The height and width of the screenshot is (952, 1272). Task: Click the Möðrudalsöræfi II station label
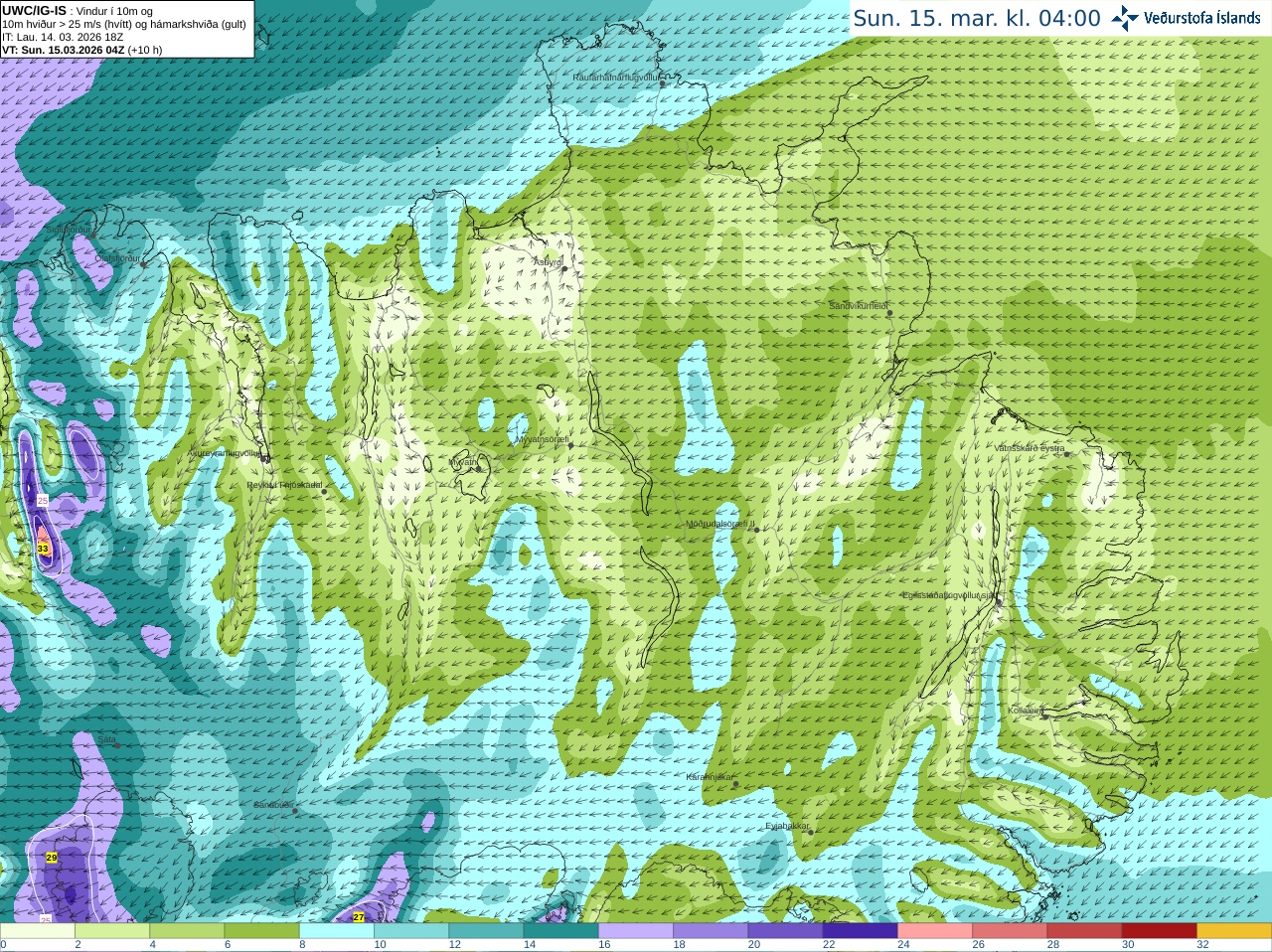720,524
